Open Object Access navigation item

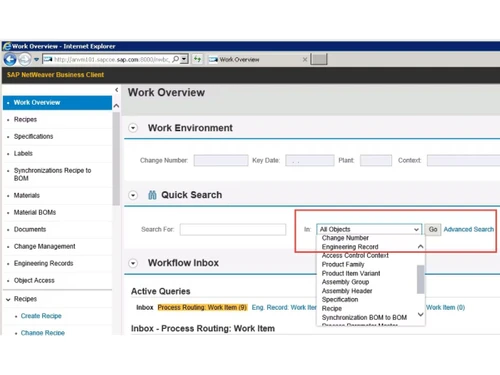coord(34,280)
